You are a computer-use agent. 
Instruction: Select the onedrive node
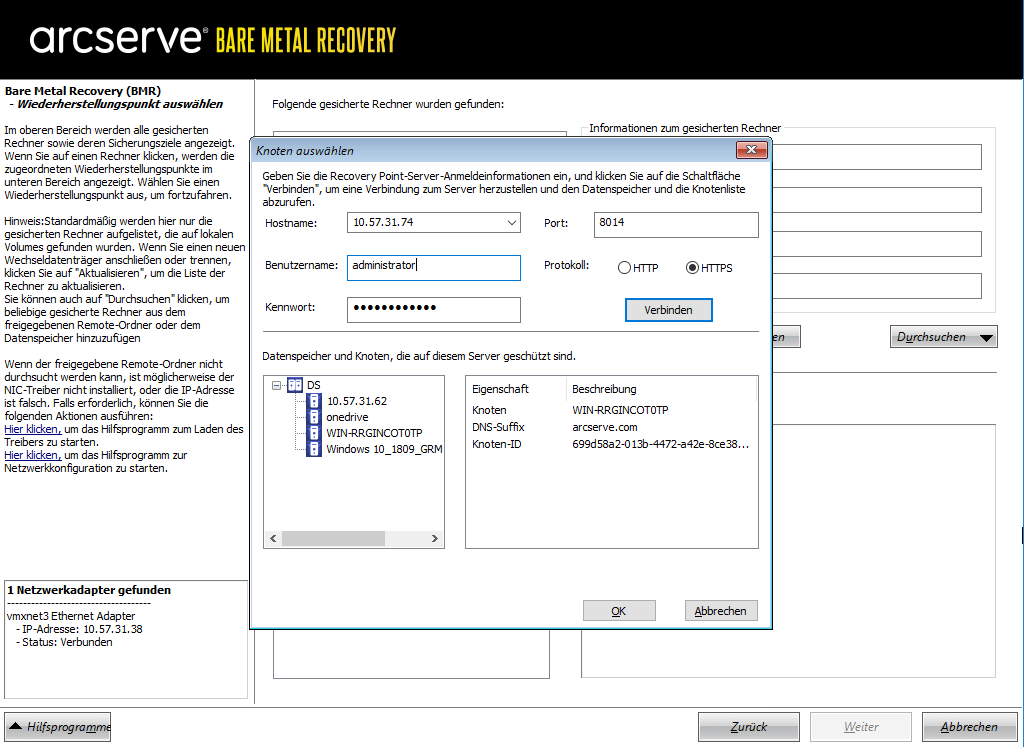point(347,417)
